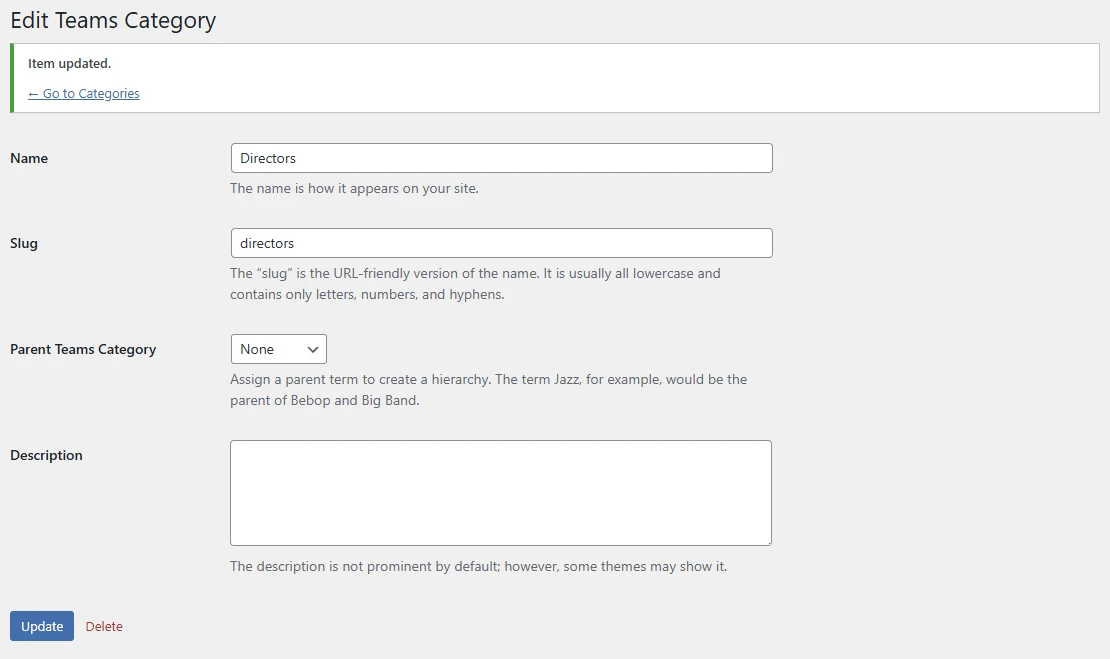Follow the Go to Categories link
The width and height of the screenshot is (1110, 659).
point(84,94)
